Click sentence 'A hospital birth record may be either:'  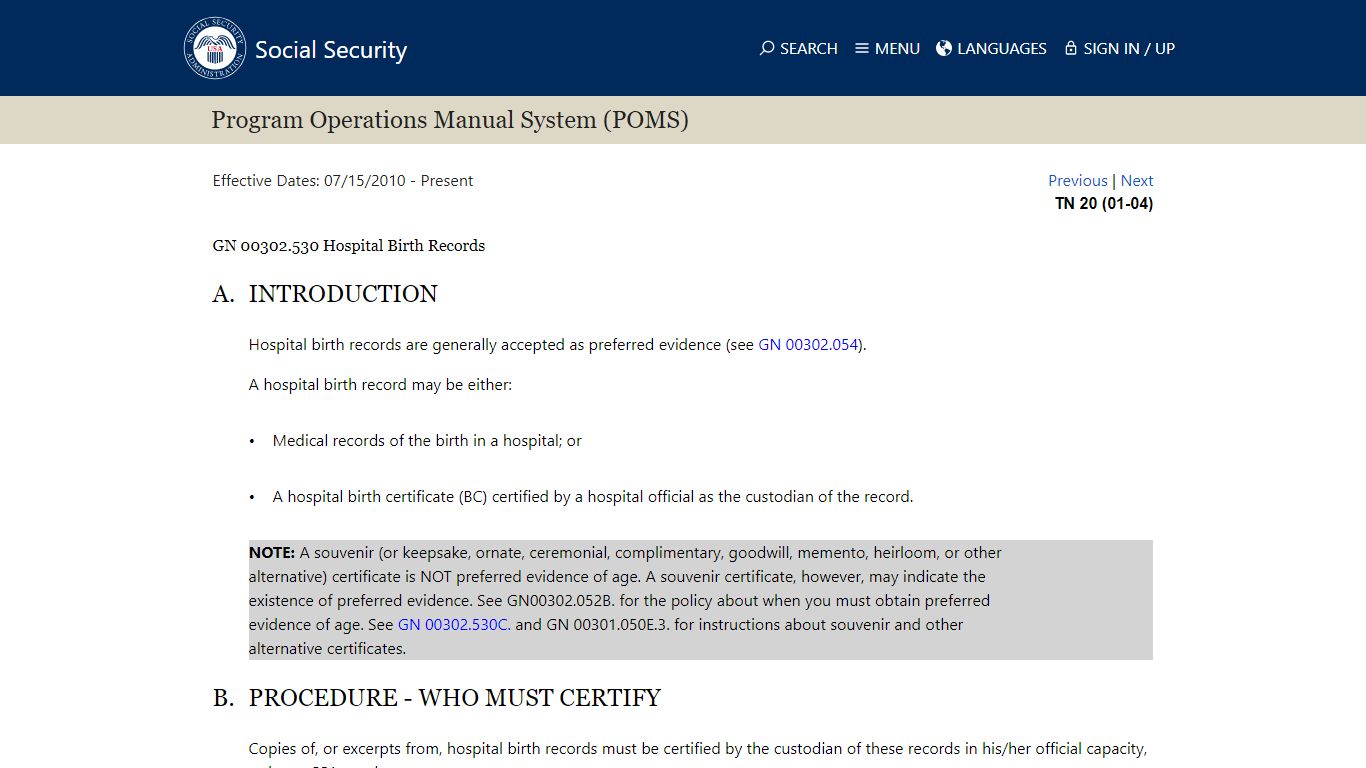tap(380, 385)
